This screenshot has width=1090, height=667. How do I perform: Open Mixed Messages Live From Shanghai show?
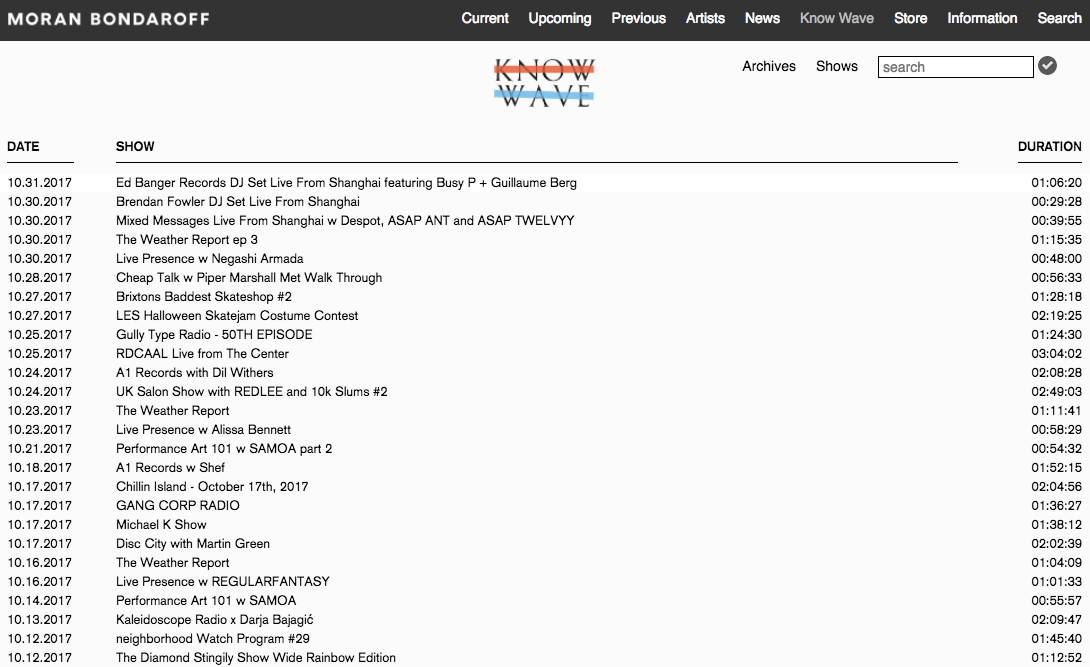[x=345, y=220]
